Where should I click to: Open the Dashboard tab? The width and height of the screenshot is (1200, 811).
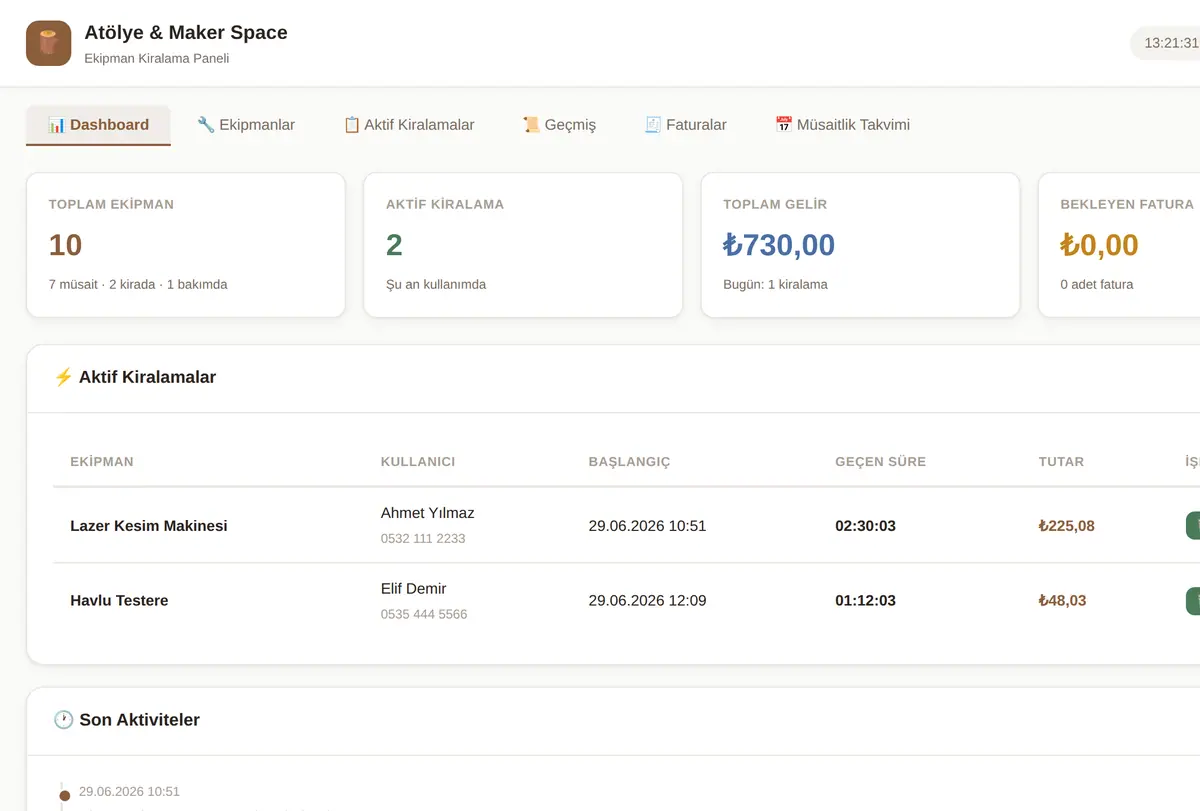[98, 125]
